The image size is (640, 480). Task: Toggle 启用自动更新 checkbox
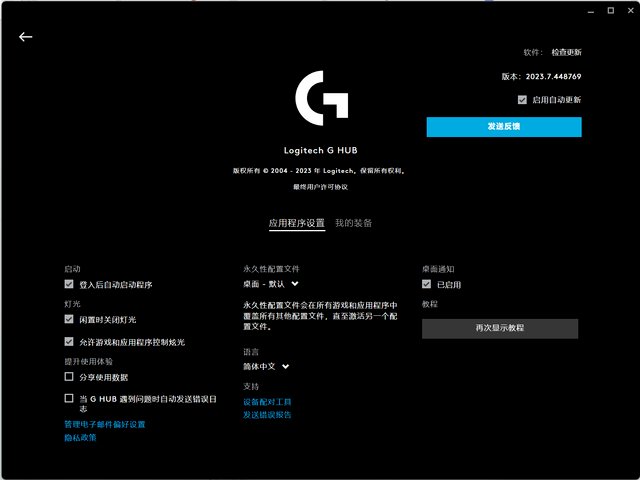tap(522, 100)
